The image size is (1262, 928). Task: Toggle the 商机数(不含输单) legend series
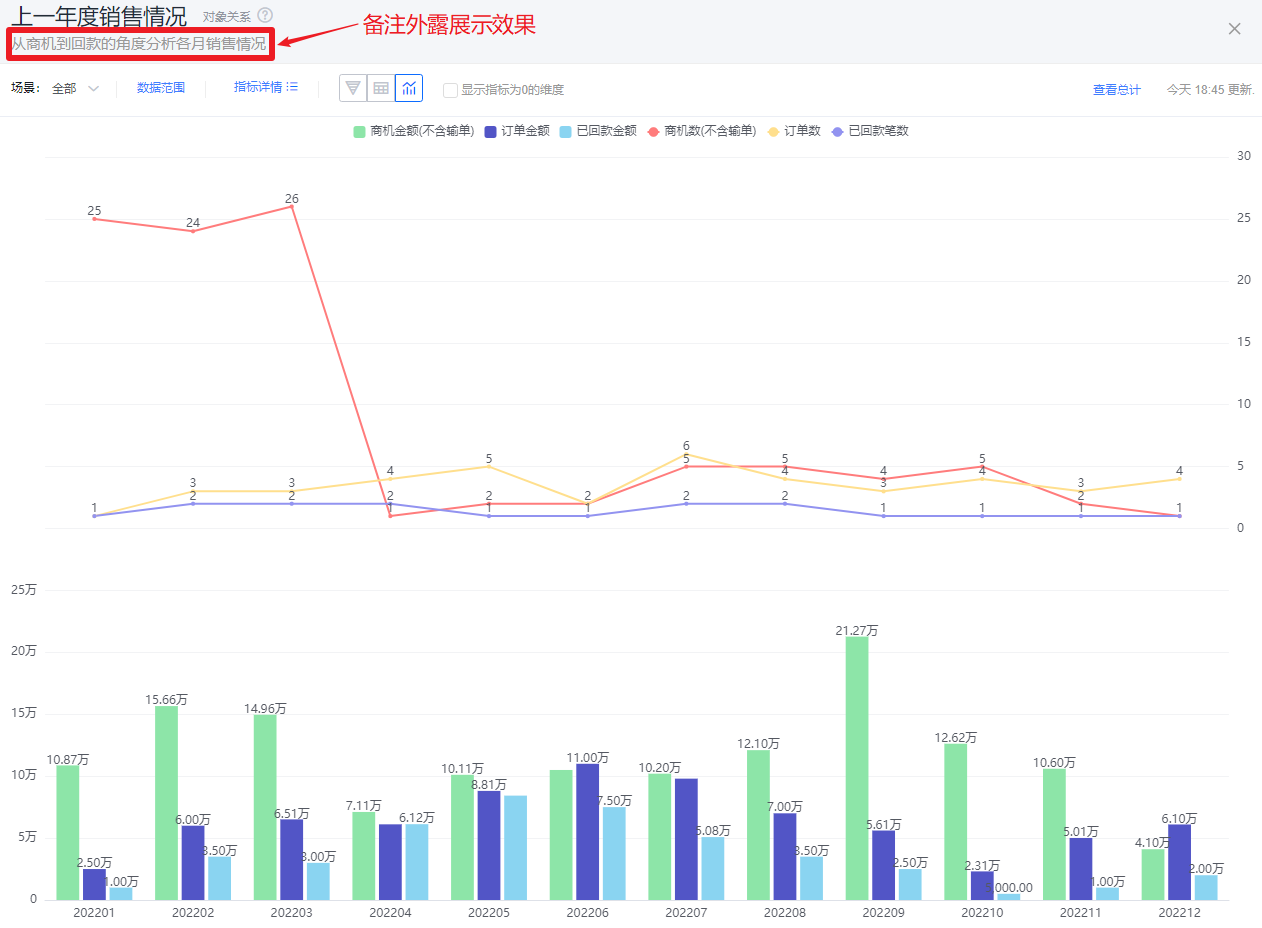pyautogui.click(x=702, y=131)
